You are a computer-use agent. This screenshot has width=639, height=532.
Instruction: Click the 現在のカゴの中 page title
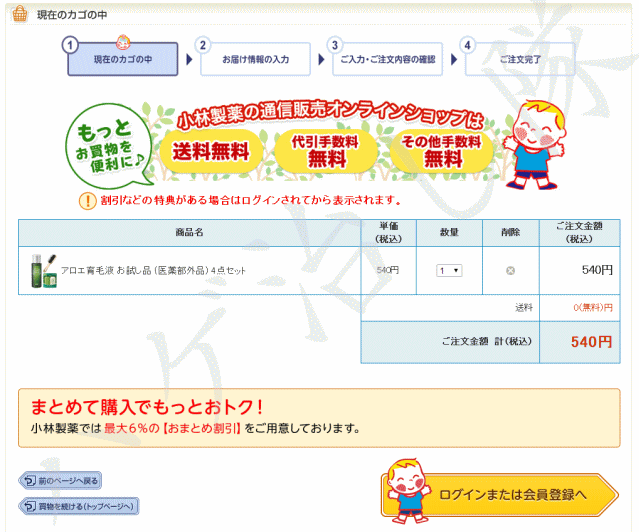coord(72,15)
